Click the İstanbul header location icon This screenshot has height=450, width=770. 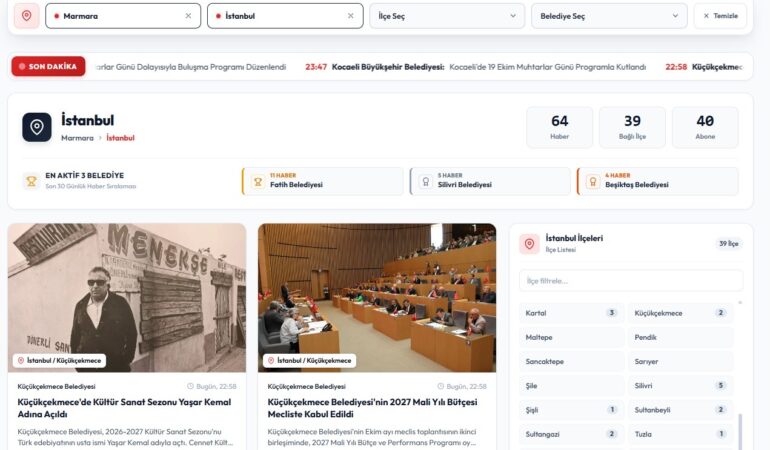pyautogui.click(x=37, y=127)
